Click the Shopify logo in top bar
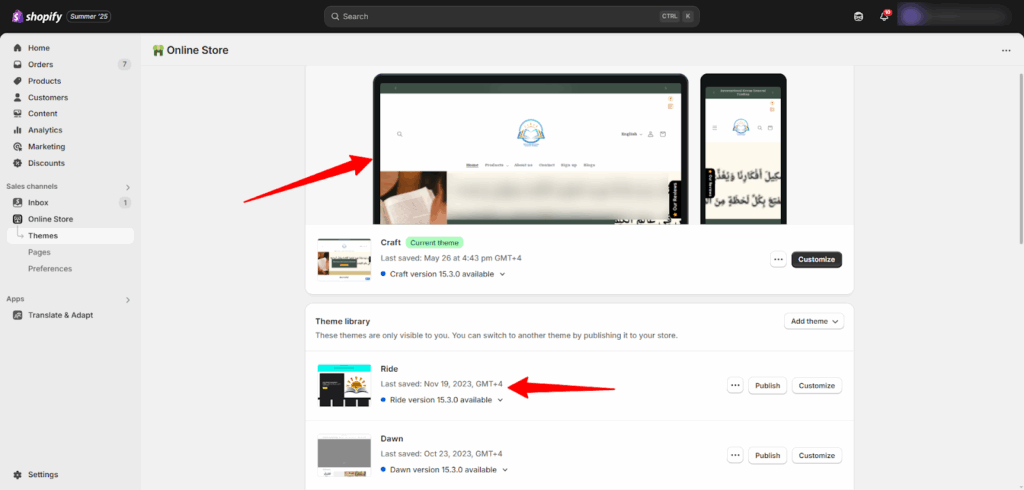Viewport: 1024px width, 490px height. (37, 16)
